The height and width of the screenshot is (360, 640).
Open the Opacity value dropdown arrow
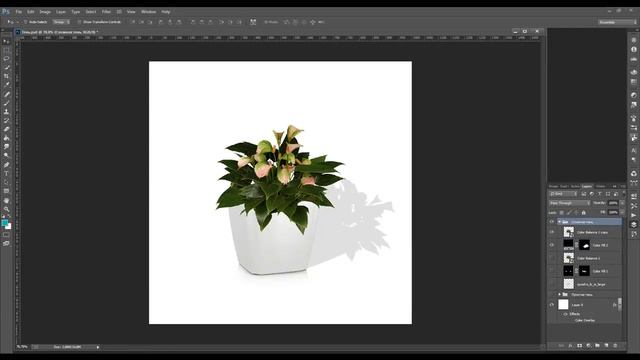point(622,203)
